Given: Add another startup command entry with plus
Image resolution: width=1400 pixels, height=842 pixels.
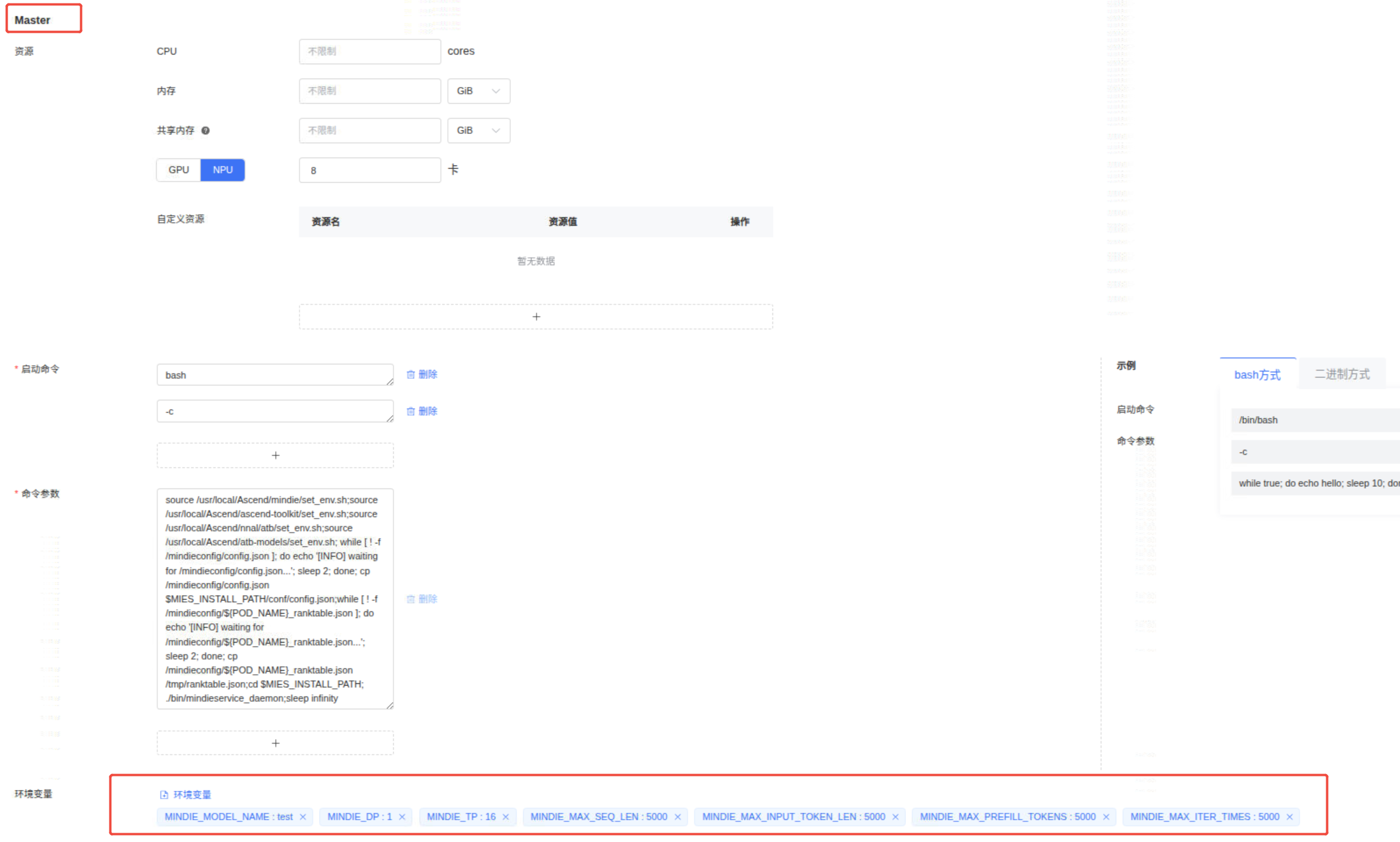Looking at the screenshot, I should (275, 455).
